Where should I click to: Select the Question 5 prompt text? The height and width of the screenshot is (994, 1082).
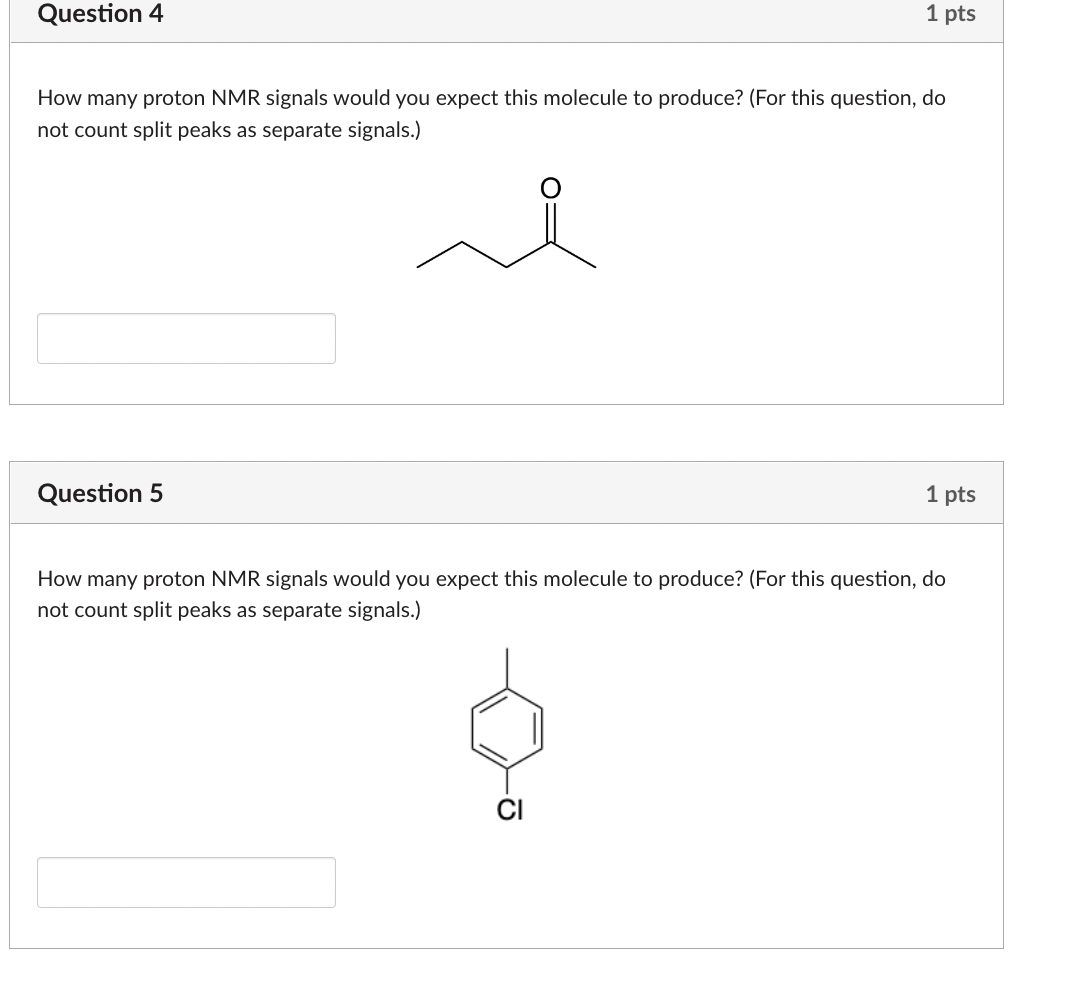coord(490,594)
